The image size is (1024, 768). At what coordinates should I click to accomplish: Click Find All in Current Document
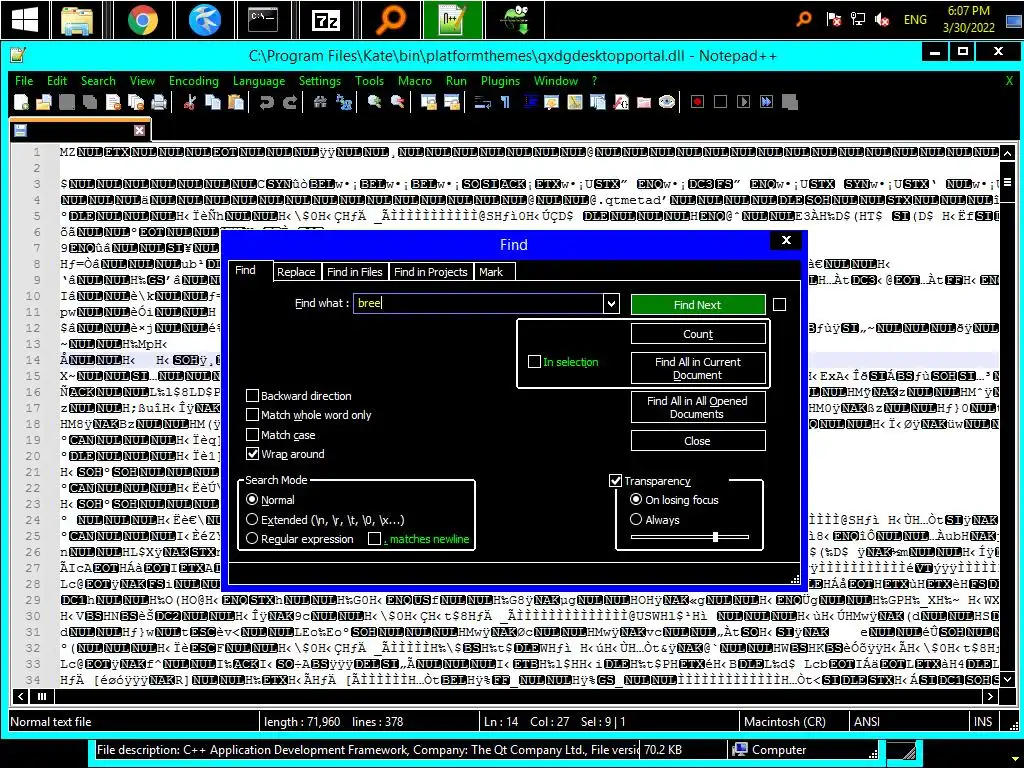pos(697,368)
